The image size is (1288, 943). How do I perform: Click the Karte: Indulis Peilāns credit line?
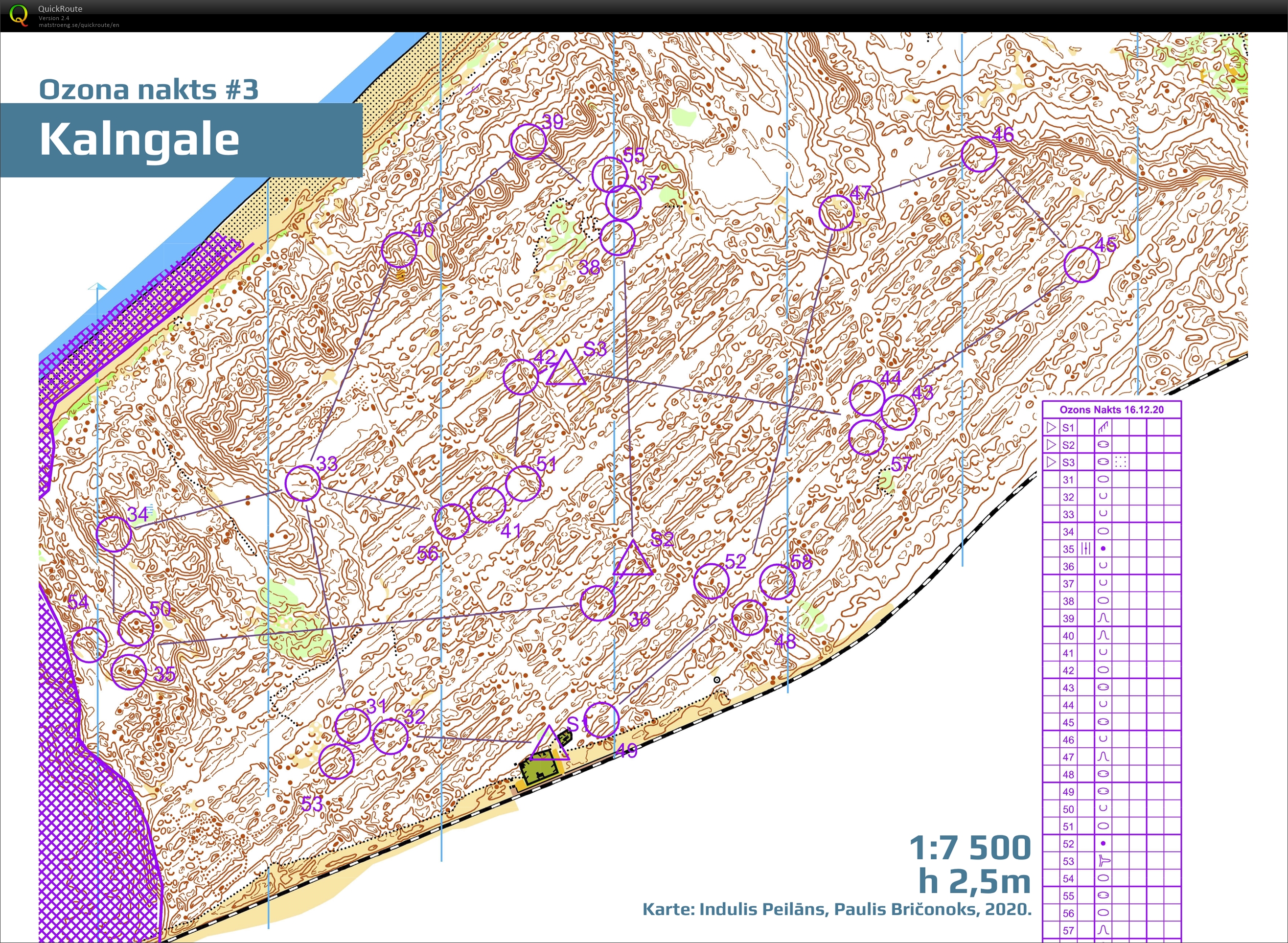837,909
